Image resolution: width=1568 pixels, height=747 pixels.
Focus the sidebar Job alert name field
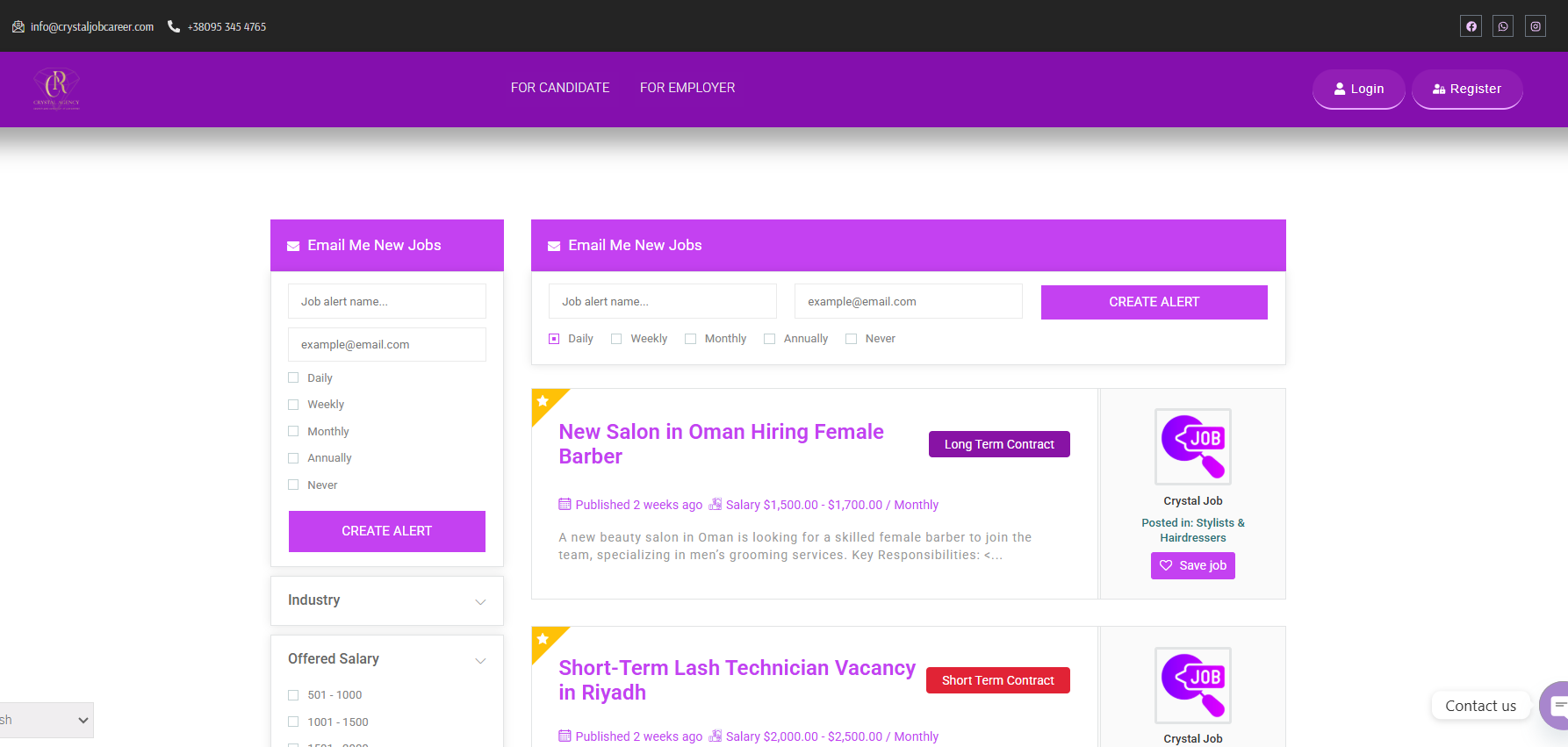pyautogui.click(x=387, y=301)
